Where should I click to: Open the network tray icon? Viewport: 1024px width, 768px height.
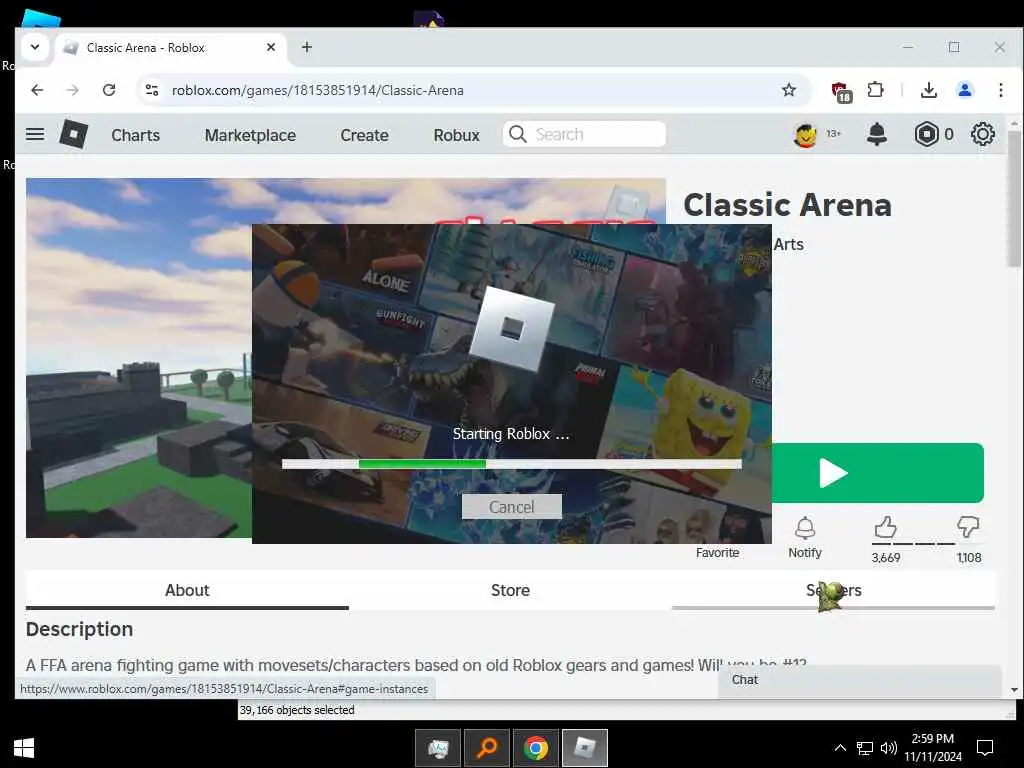(865, 748)
